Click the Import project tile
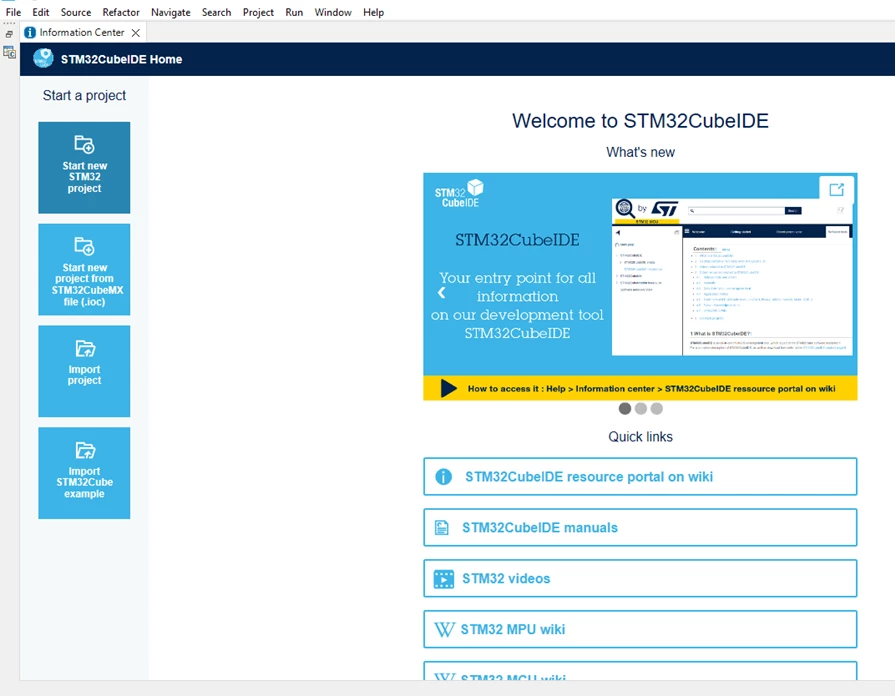 (x=84, y=371)
